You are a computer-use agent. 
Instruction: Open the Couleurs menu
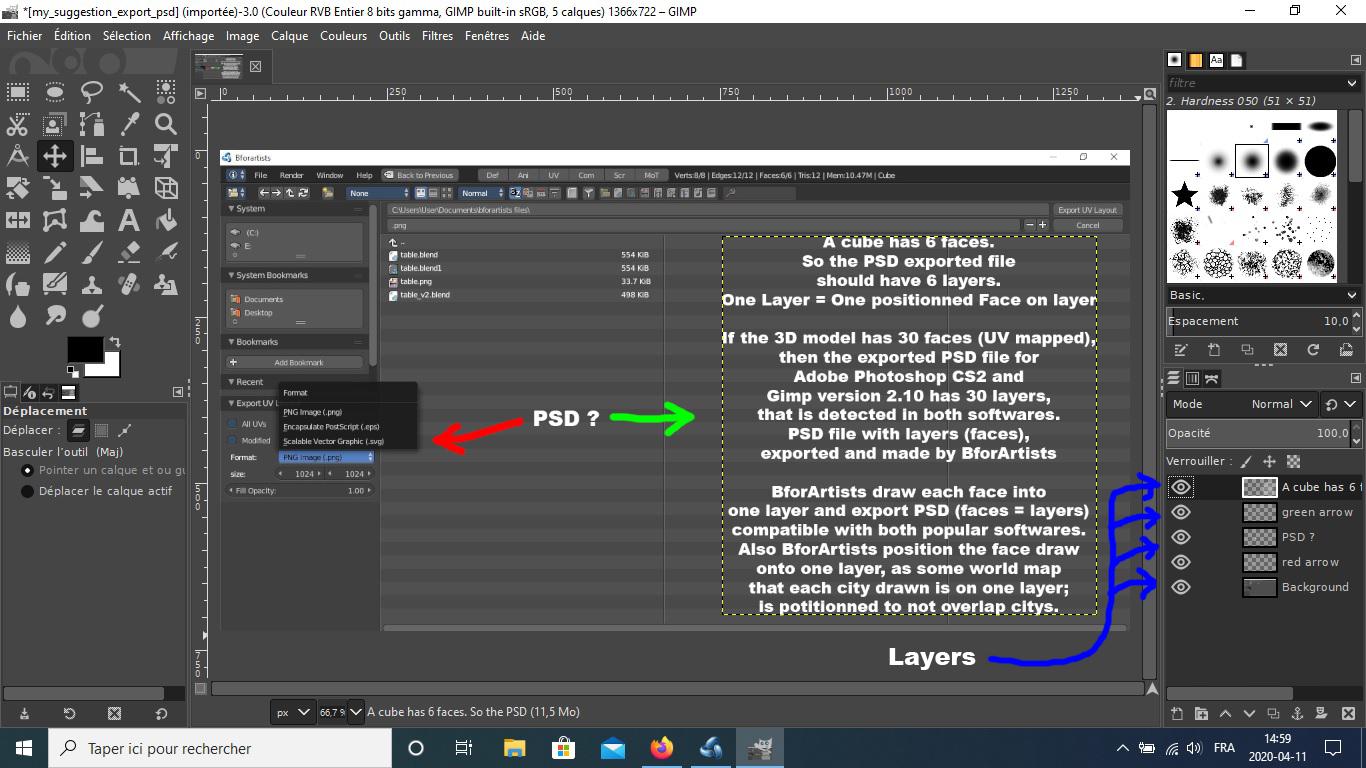pyautogui.click(x=343, y=35)
